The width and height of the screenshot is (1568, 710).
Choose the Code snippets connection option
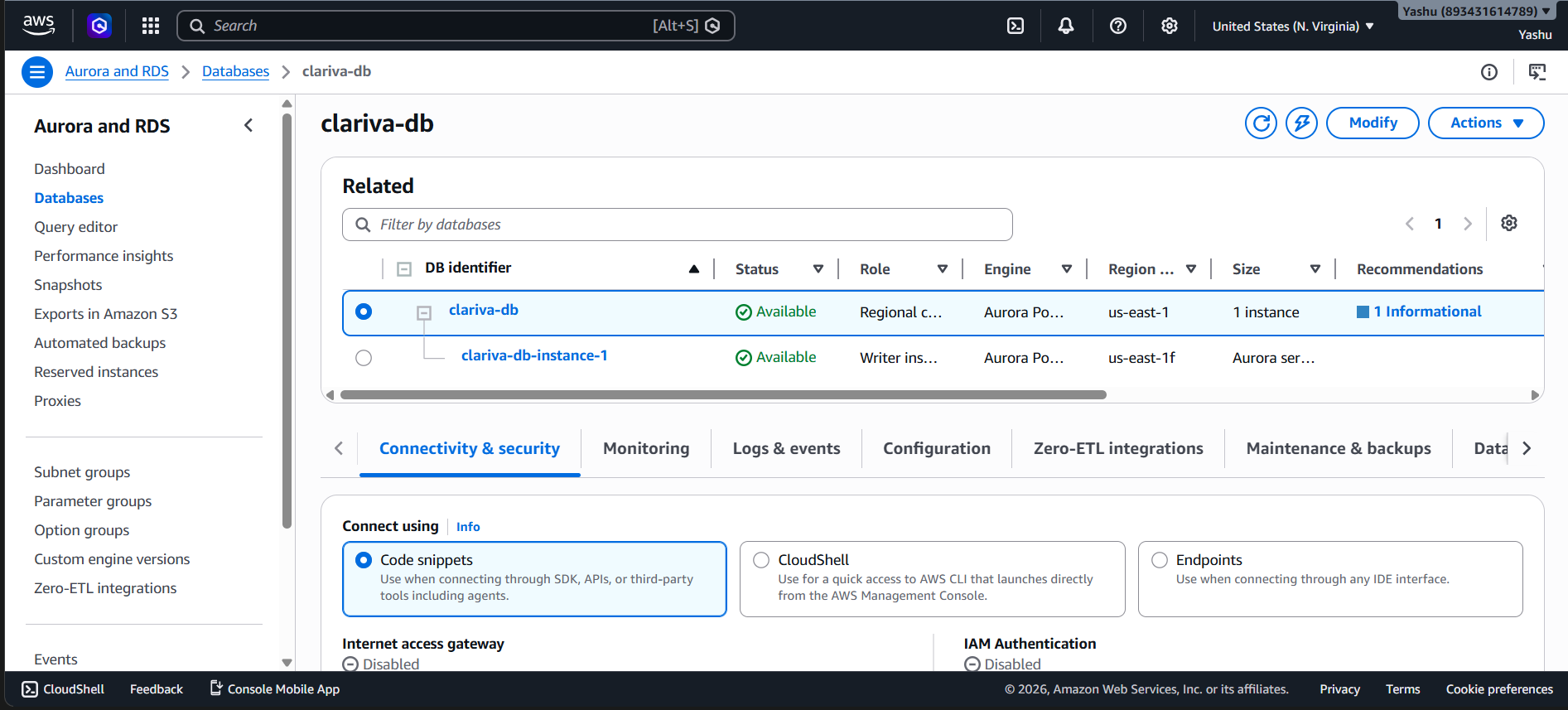point(534,579)
